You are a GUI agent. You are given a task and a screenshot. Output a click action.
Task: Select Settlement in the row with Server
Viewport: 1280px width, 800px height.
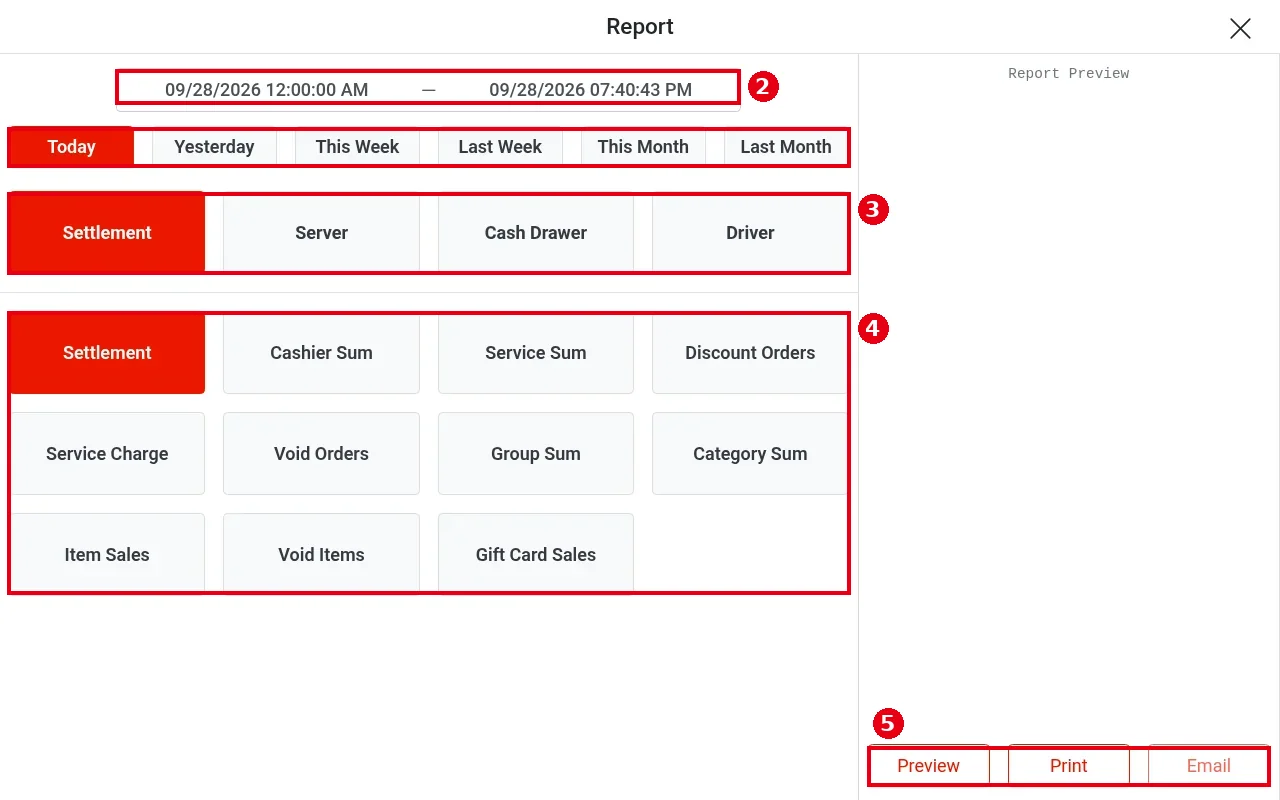(x=107, y=233)
